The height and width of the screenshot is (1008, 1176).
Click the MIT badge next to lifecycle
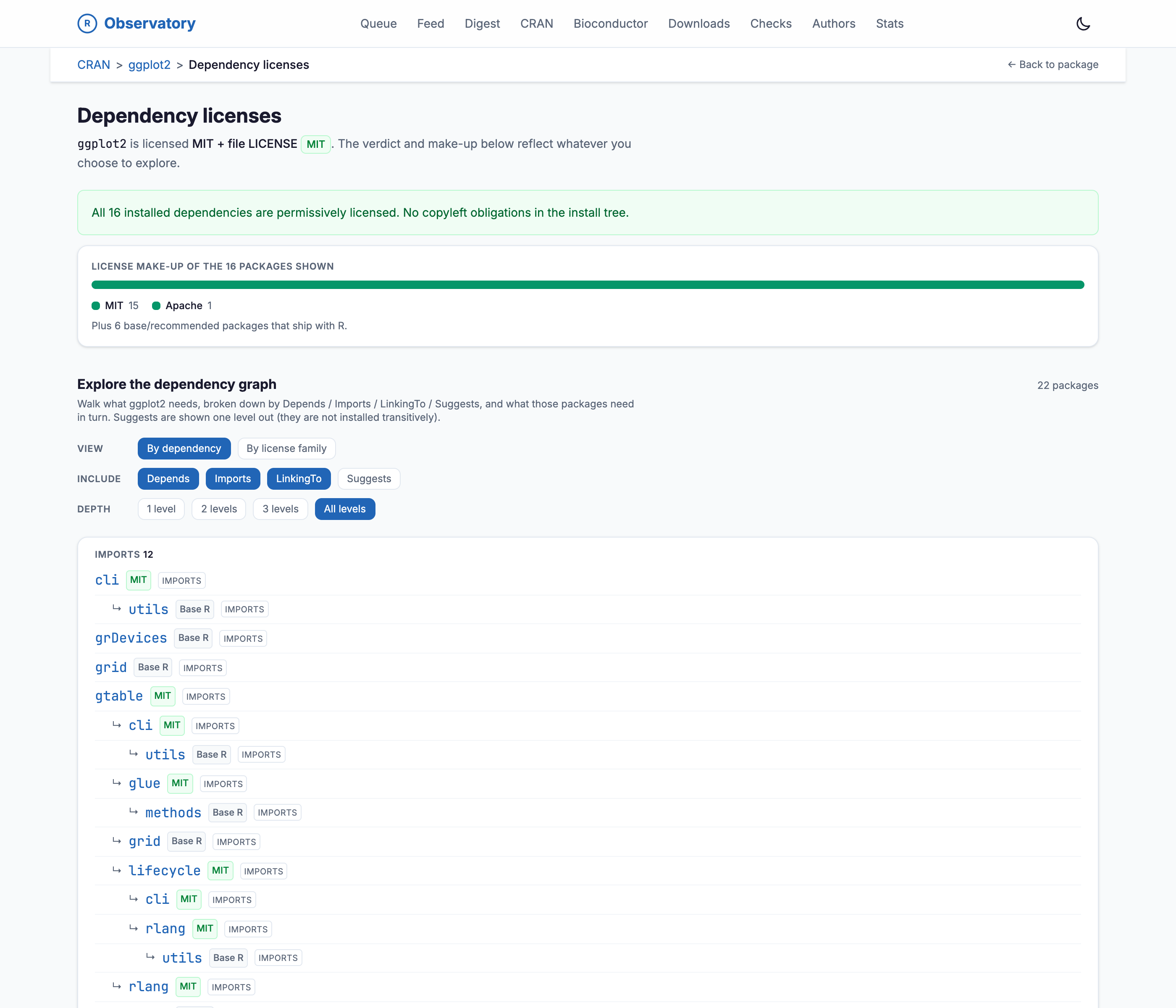[x=220, y=871]
